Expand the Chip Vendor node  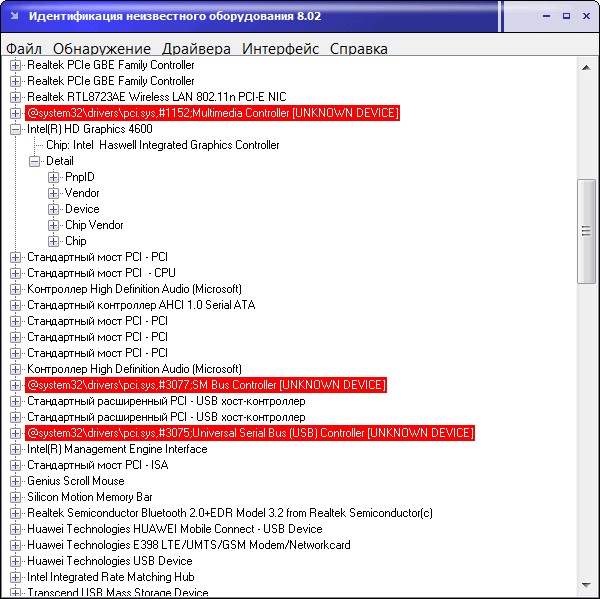(54, 225)
